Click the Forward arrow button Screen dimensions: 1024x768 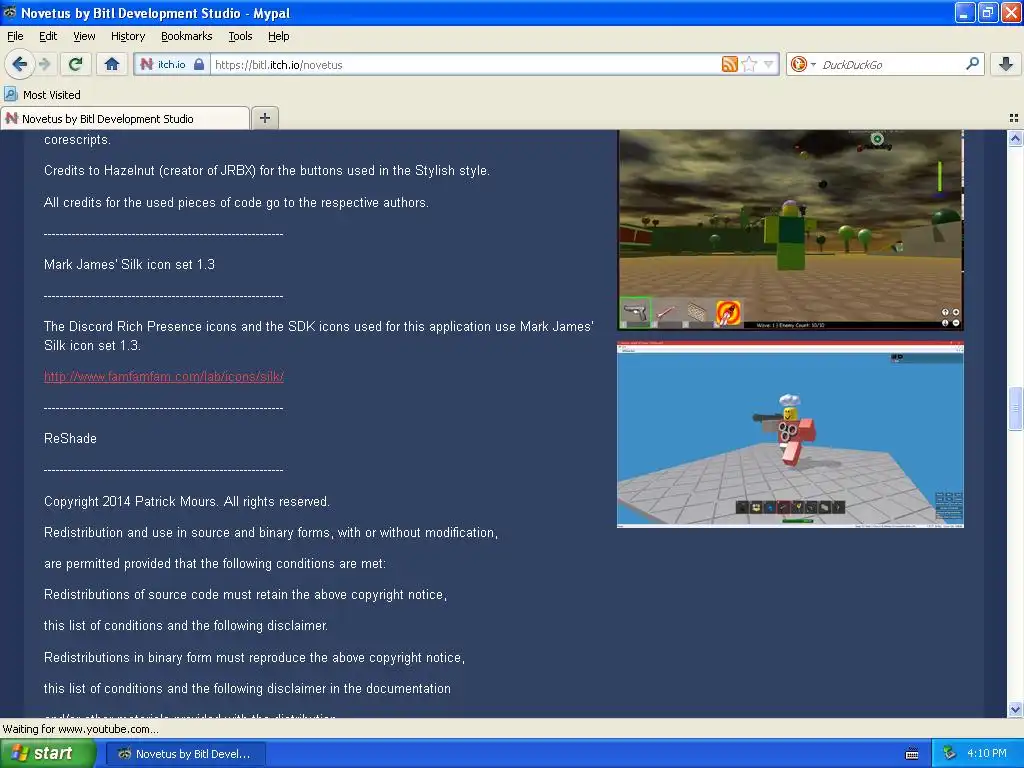pos(44,64)
